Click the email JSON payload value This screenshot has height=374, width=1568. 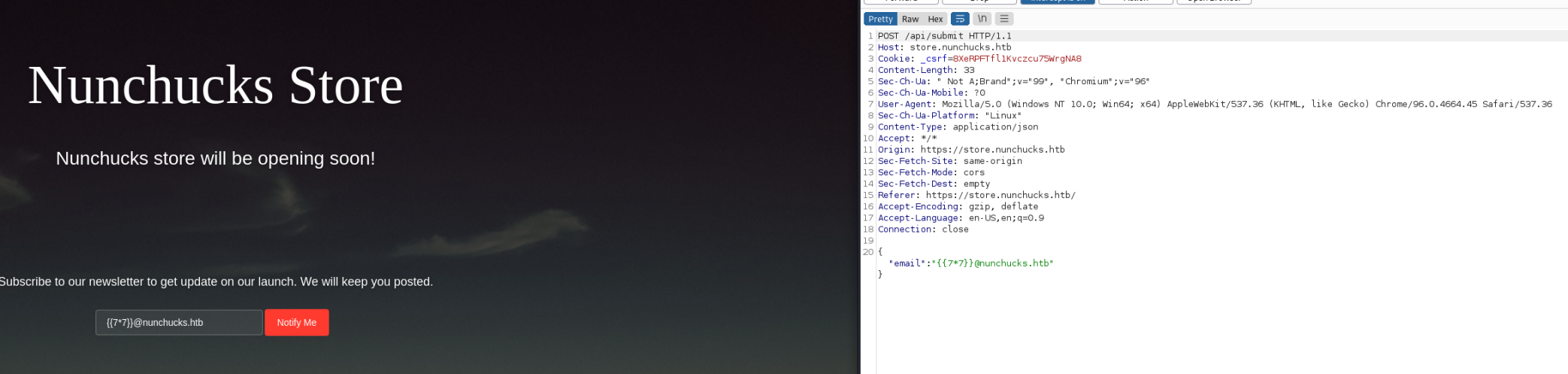pyautogui.click(x=992, y=263)
